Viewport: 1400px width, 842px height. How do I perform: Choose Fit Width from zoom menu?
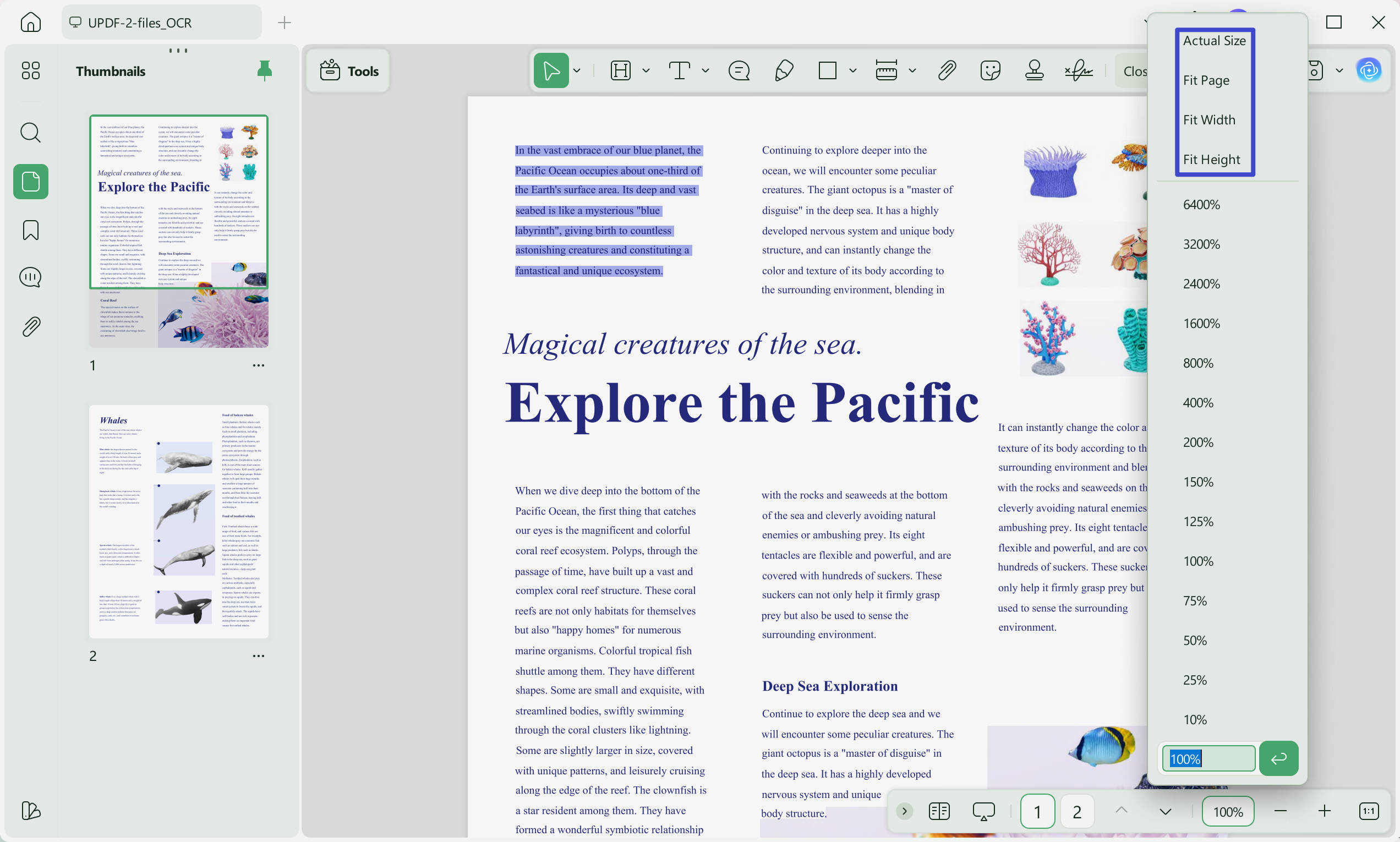(x=1209, y=121)
